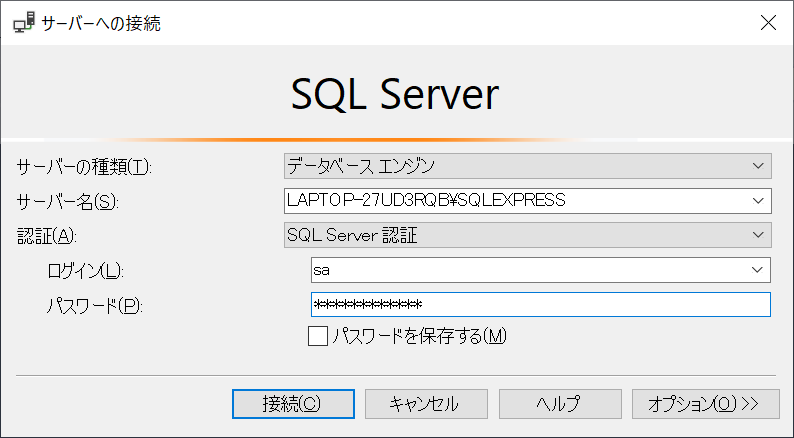Click the 認証(A) label

point(47,236)
